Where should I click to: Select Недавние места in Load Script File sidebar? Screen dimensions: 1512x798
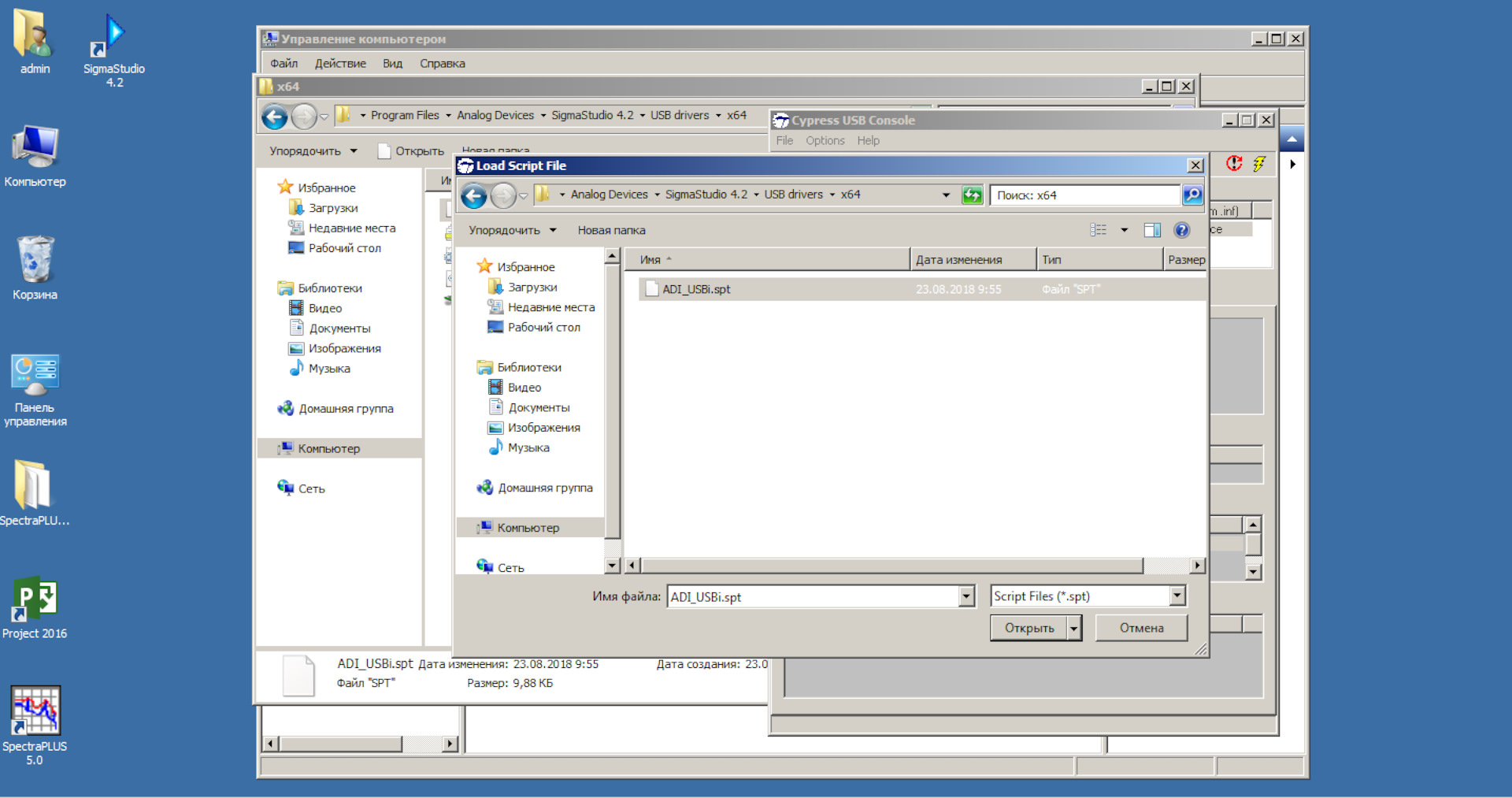[551, 307]
